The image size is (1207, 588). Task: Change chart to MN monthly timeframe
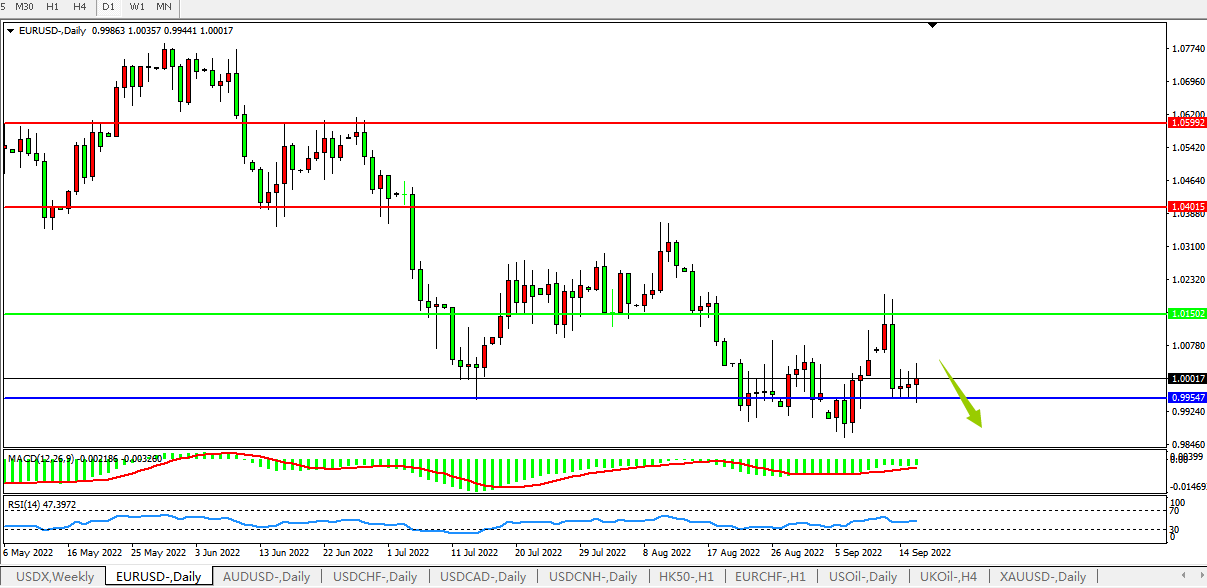coord(164,7)
